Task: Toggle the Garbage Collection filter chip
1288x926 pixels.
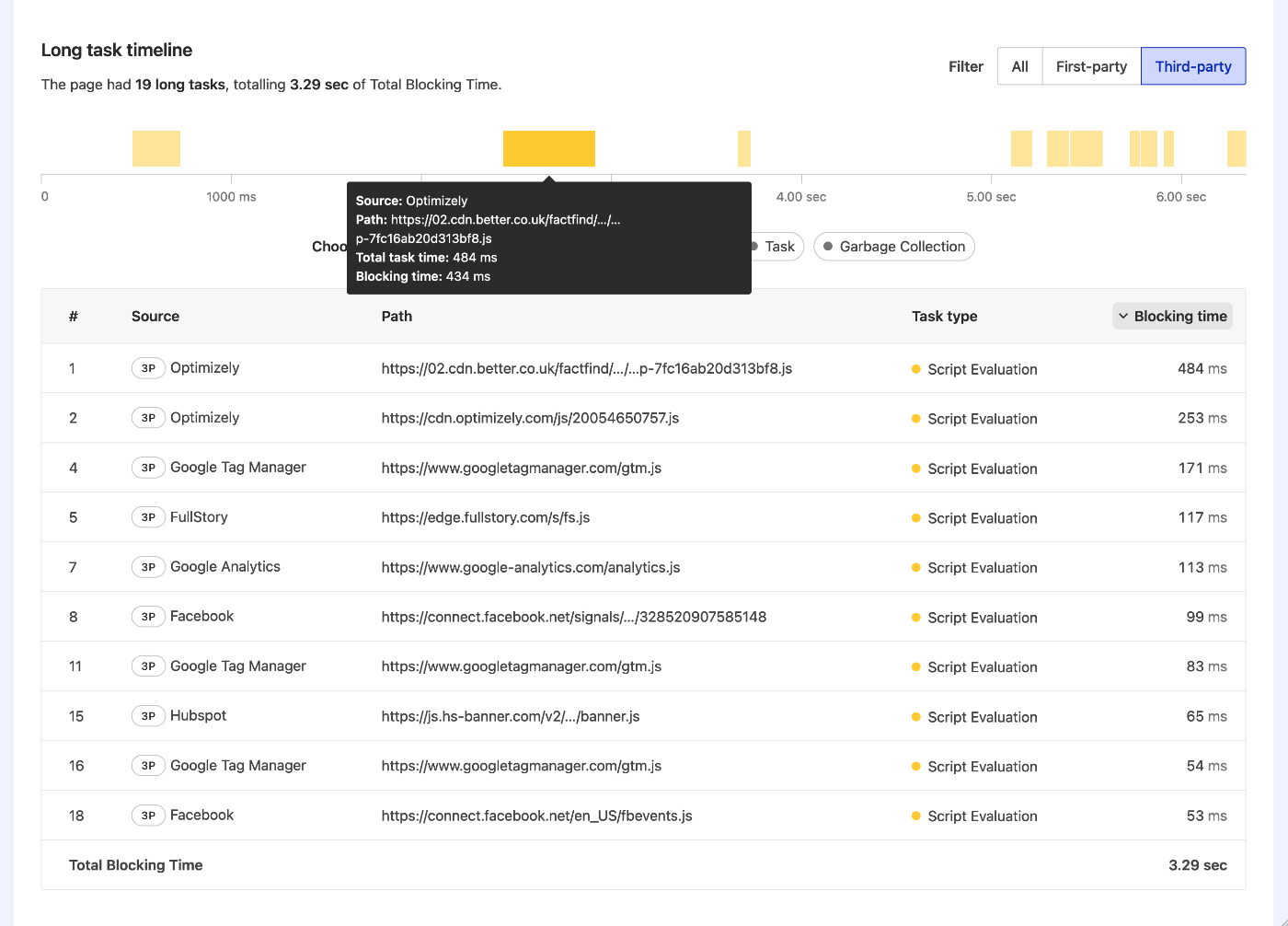Action: coord(893,246)
